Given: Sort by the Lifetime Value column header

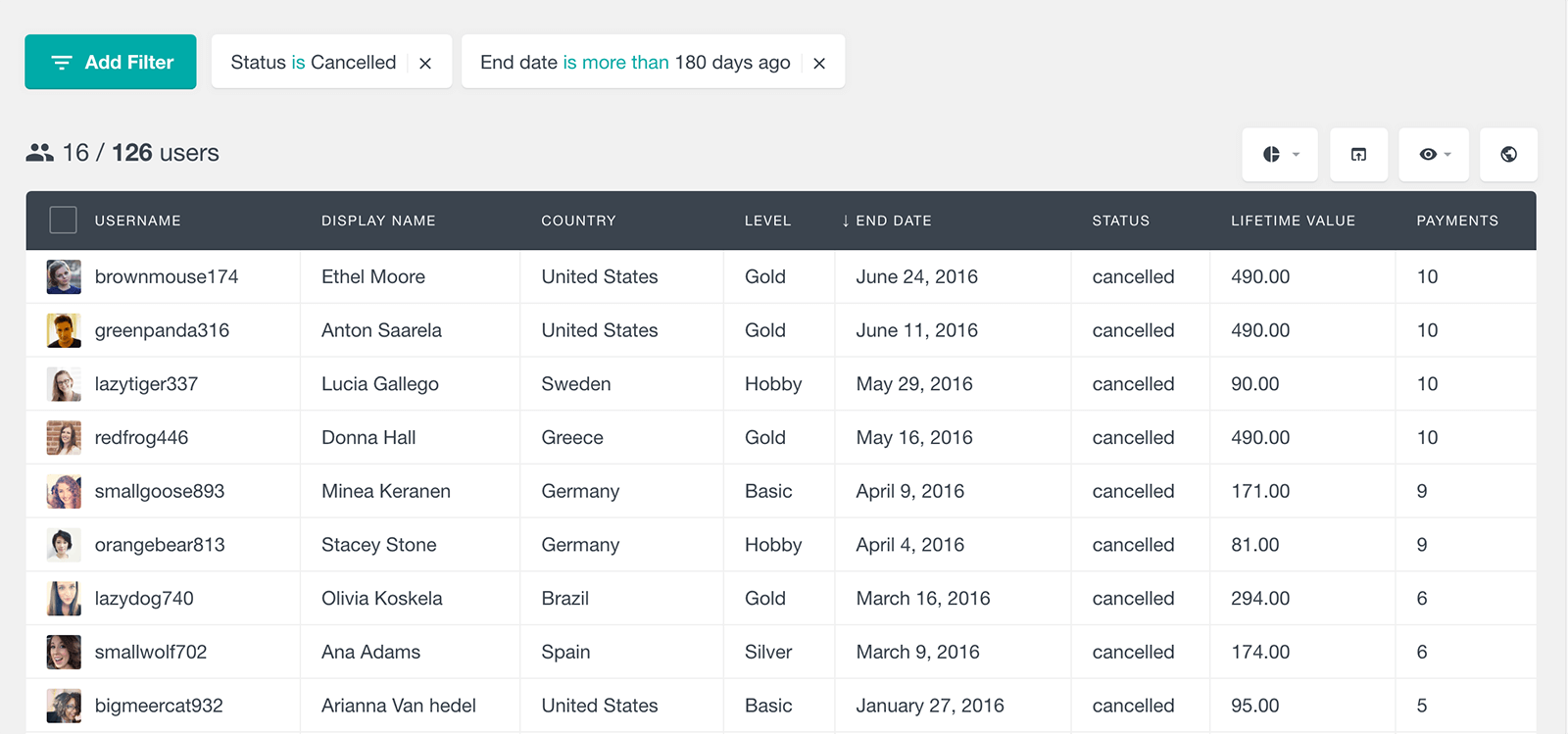Looking at the screenshot, I should 1294,220.
